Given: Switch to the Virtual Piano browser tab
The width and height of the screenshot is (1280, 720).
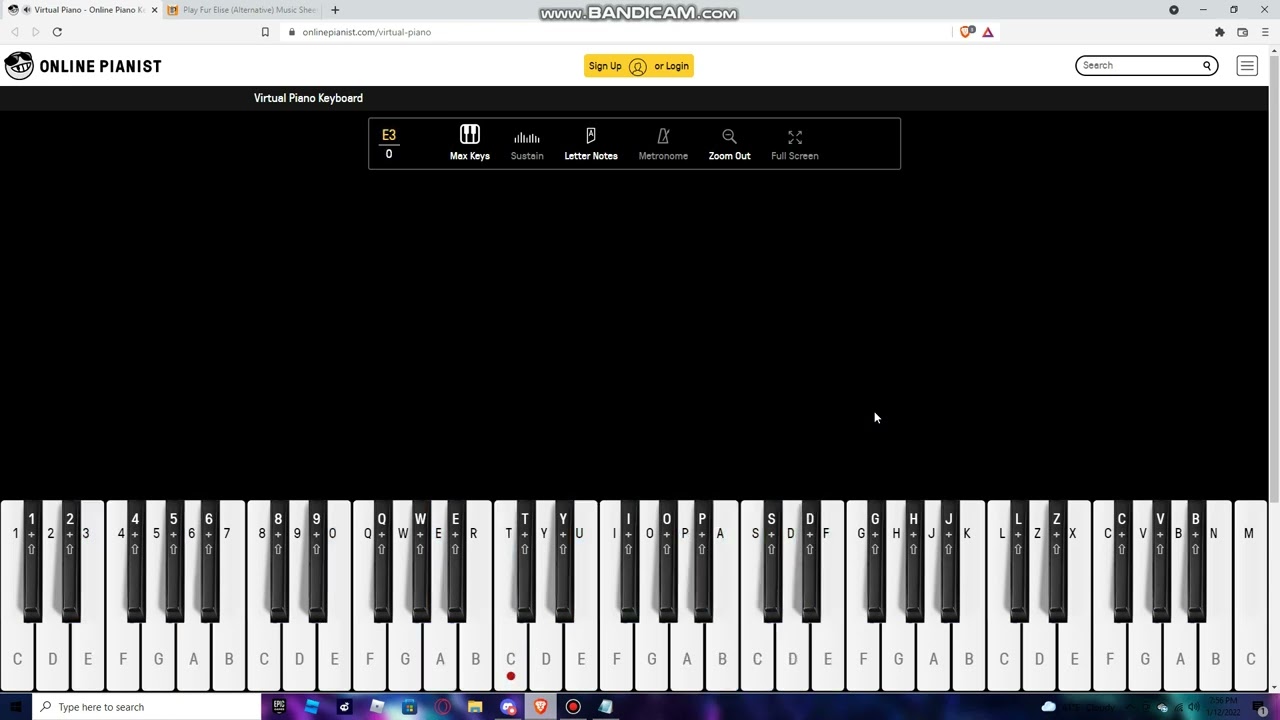Looking at the screenshot, I should coord(83,10).
